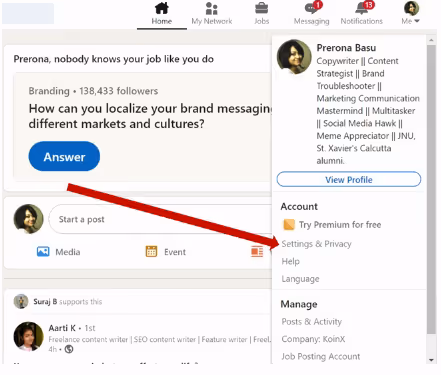Click the localize brand messaging question
This screenshot has height=375, width=441.
pyautogui.click(x=151, y=116)
